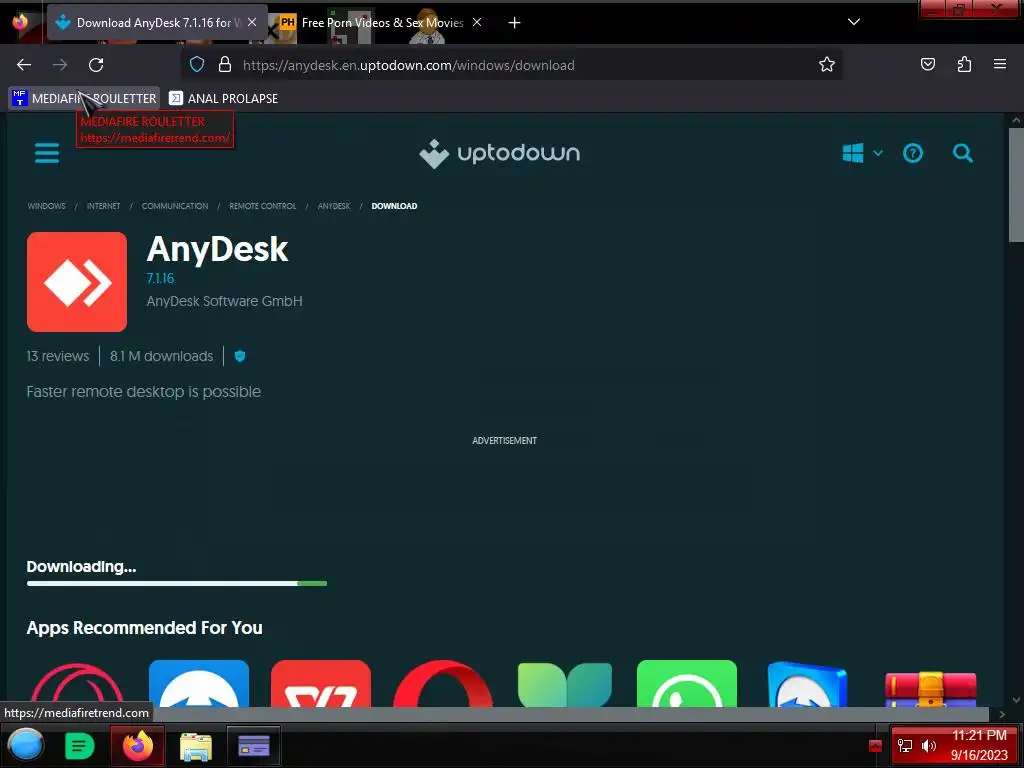Open MEDIAFIRE ROULETTER bookmark
This screenshot has width=1024, height=768.
pos(84,99)
